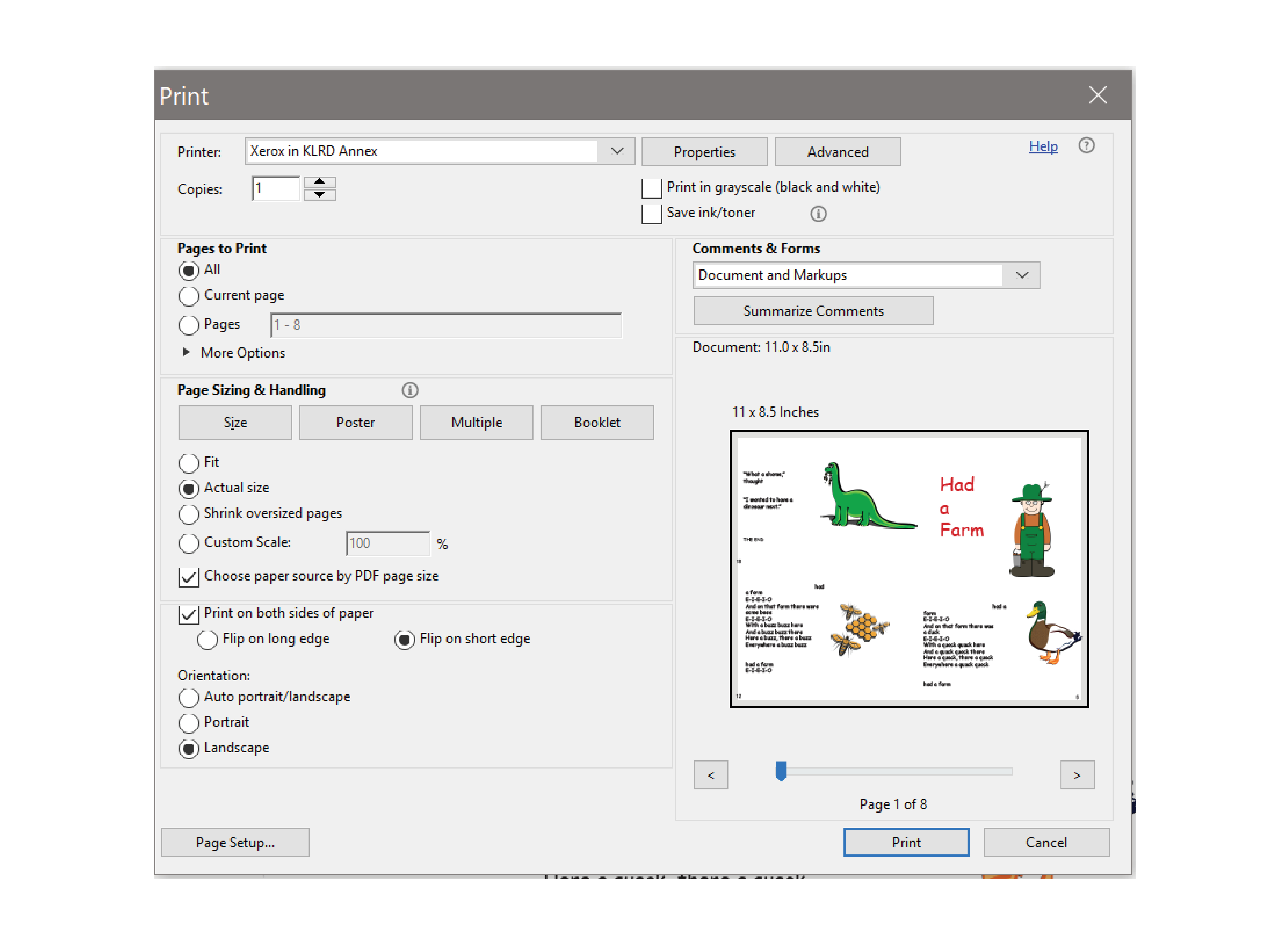Open the Printer dropdown list
The width and height of the screenshot is (1288, 937).
(x=617, y=151)
